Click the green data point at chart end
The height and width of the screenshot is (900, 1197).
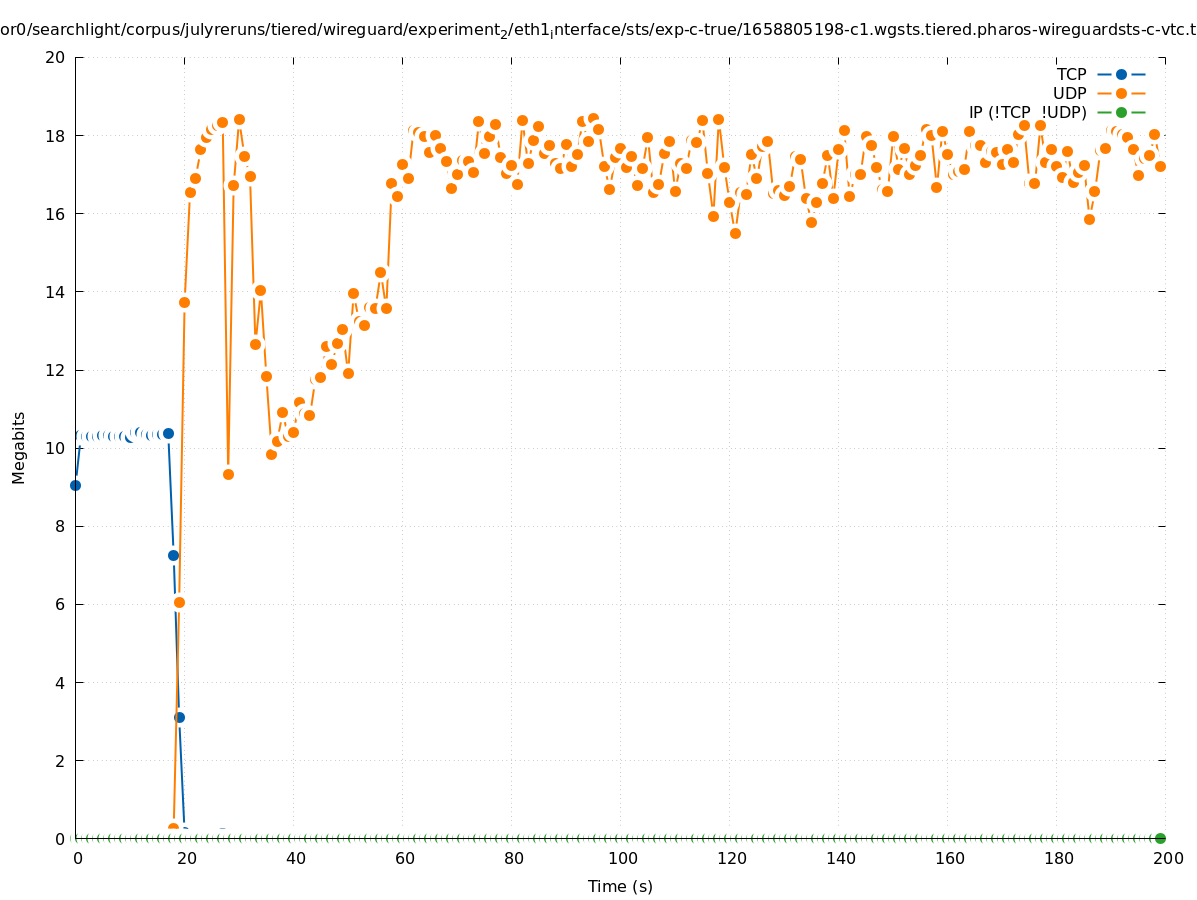tap(1160, 838)
